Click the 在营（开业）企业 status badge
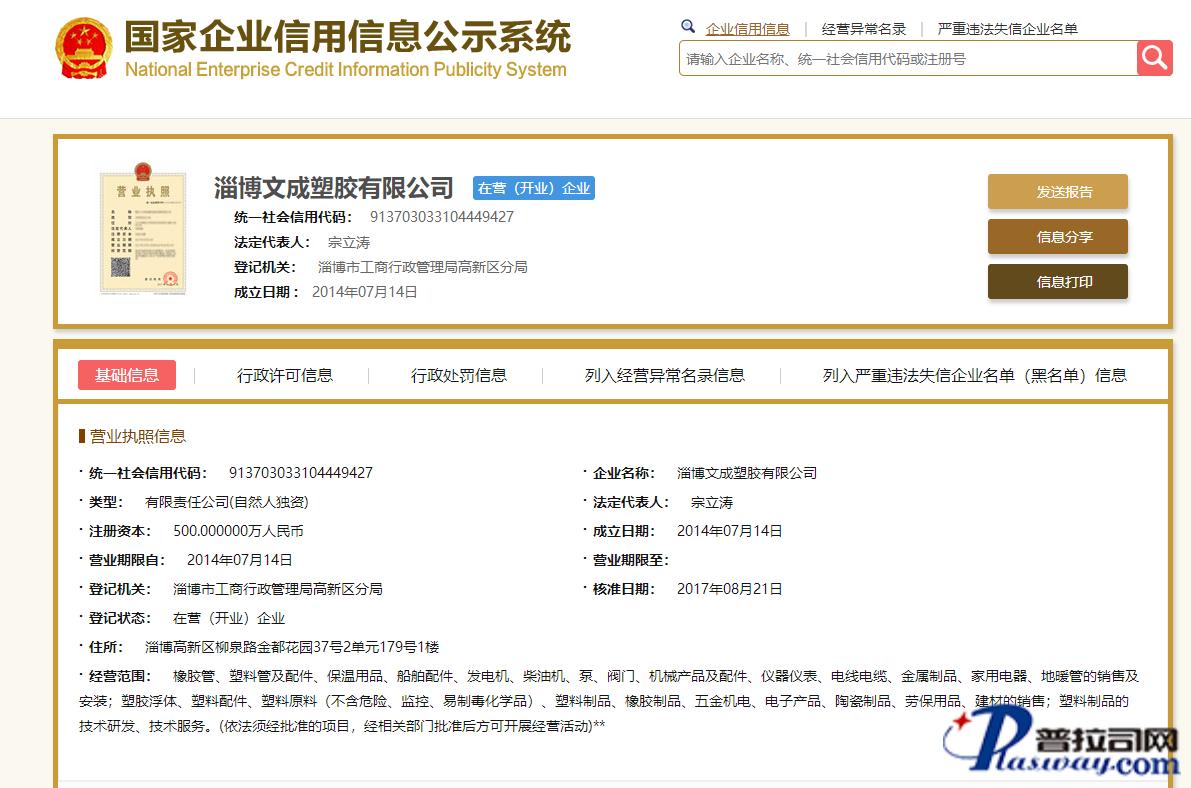Viewport: 1191px width, 788px height. tap(534, 188)
